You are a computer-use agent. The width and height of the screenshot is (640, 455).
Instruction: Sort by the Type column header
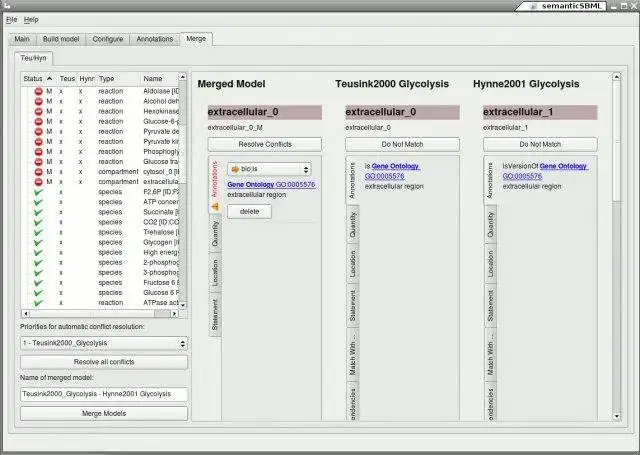pyautogui.click(x=118, y=78)
